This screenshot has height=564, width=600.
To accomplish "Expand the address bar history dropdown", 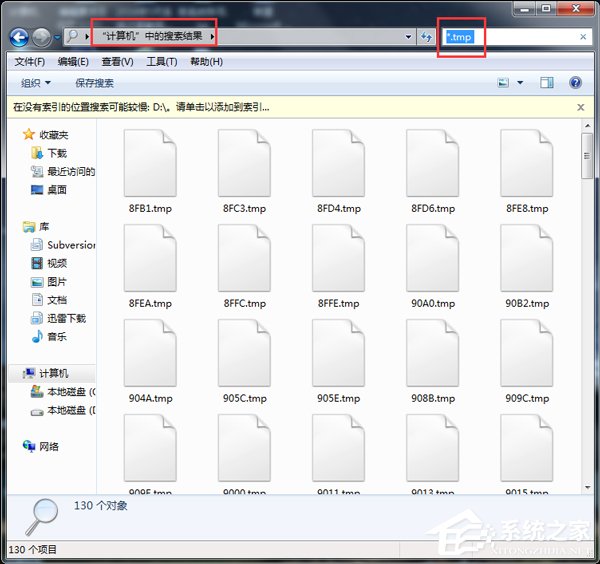I will click(409, 37).
